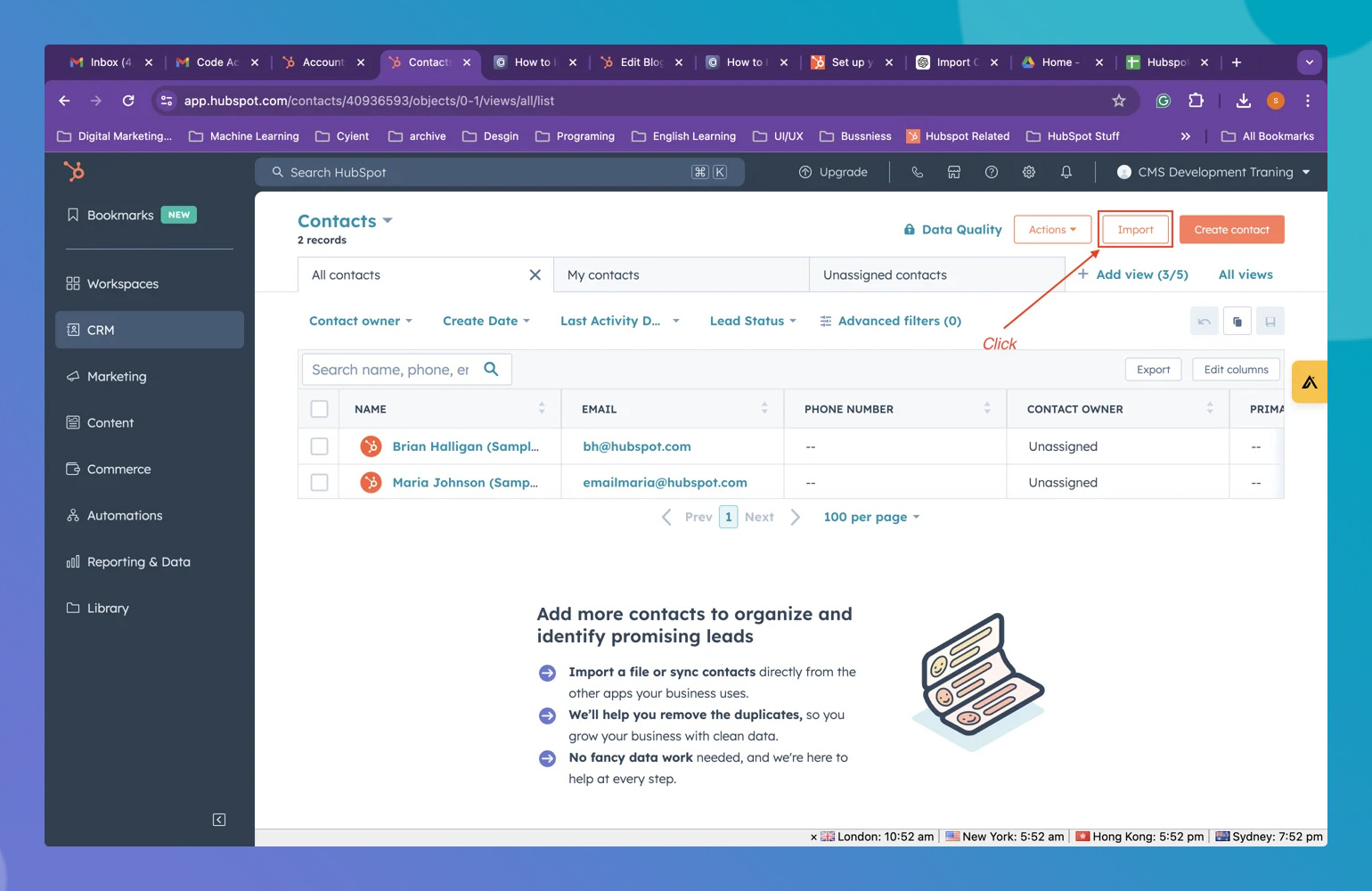This screenshot has height=891, width=1372.
Task: Check the Maria Johnson row checkbox
Action: point(319,482)
